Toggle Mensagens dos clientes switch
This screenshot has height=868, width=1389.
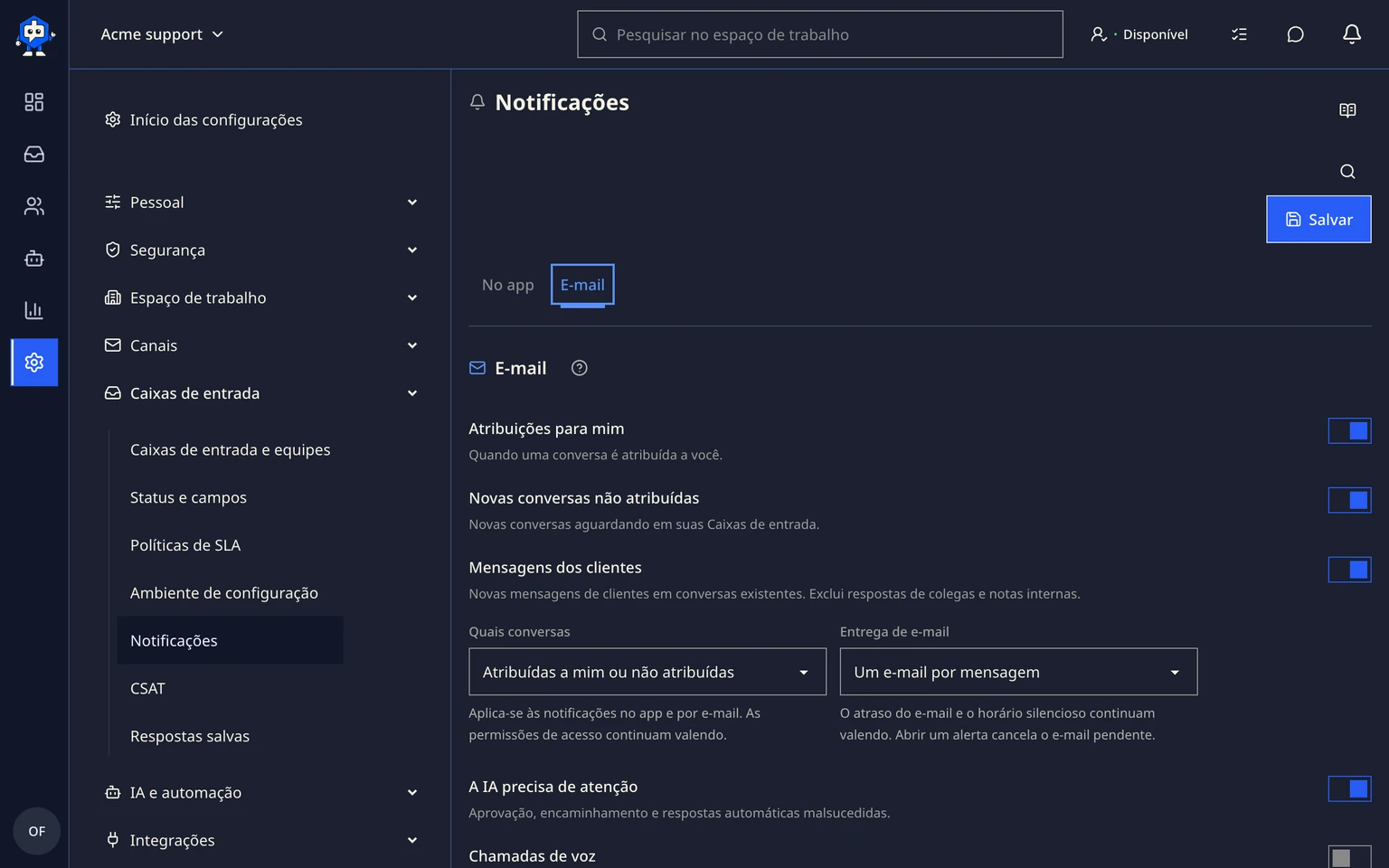coord(1349,570)
